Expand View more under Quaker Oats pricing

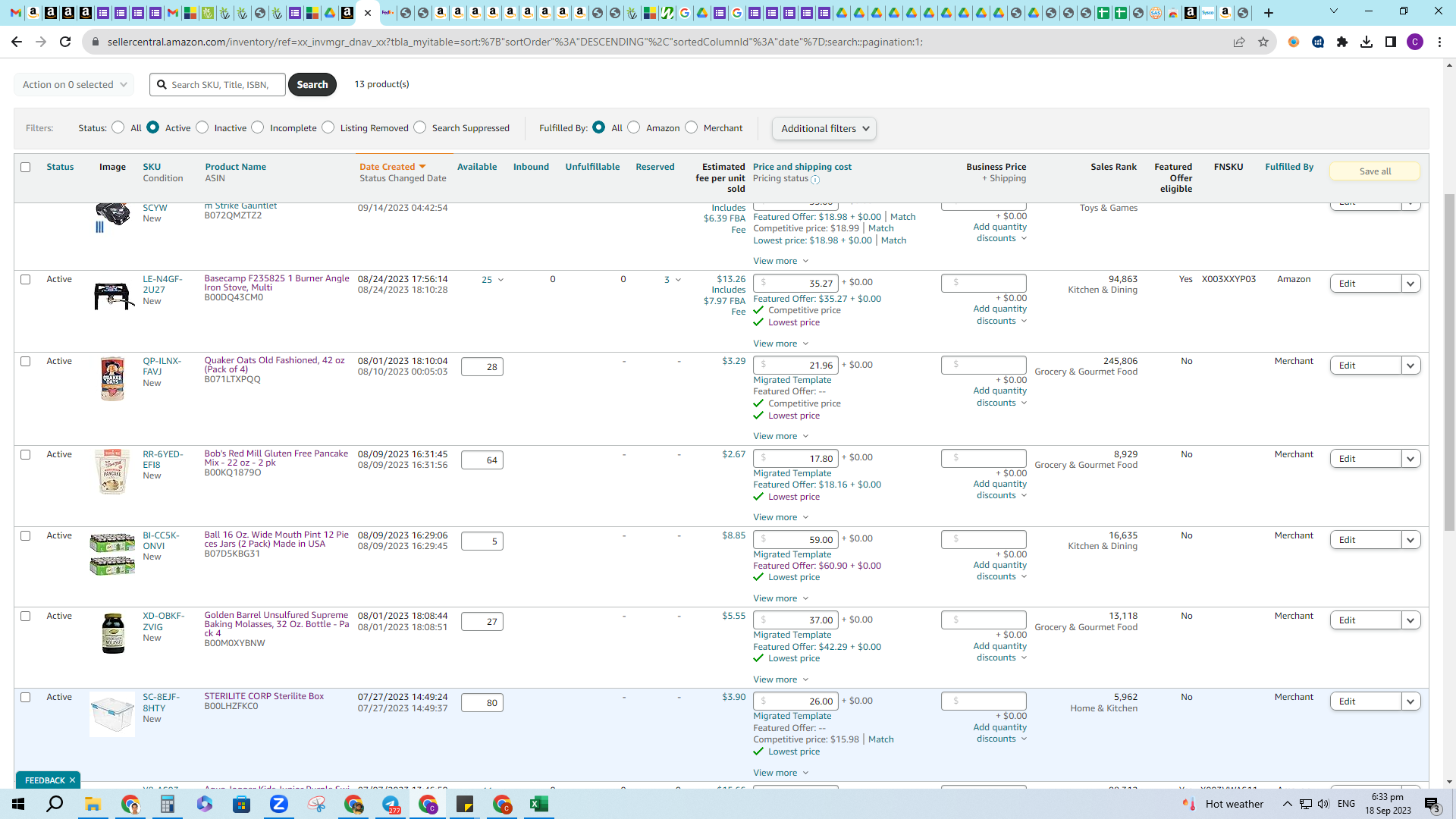(x=781, y=436)
